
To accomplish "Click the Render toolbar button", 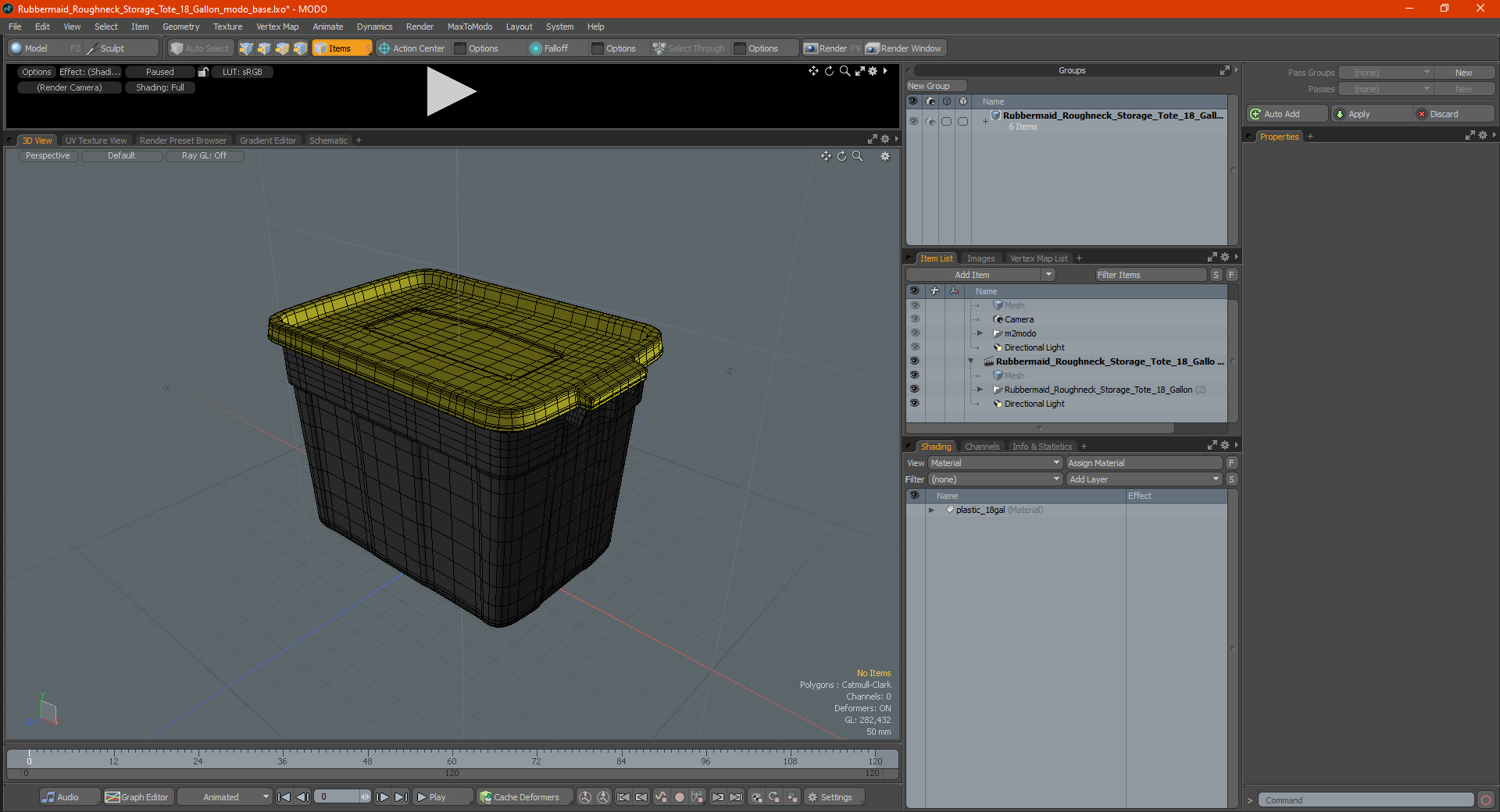I will coord(832,48).
